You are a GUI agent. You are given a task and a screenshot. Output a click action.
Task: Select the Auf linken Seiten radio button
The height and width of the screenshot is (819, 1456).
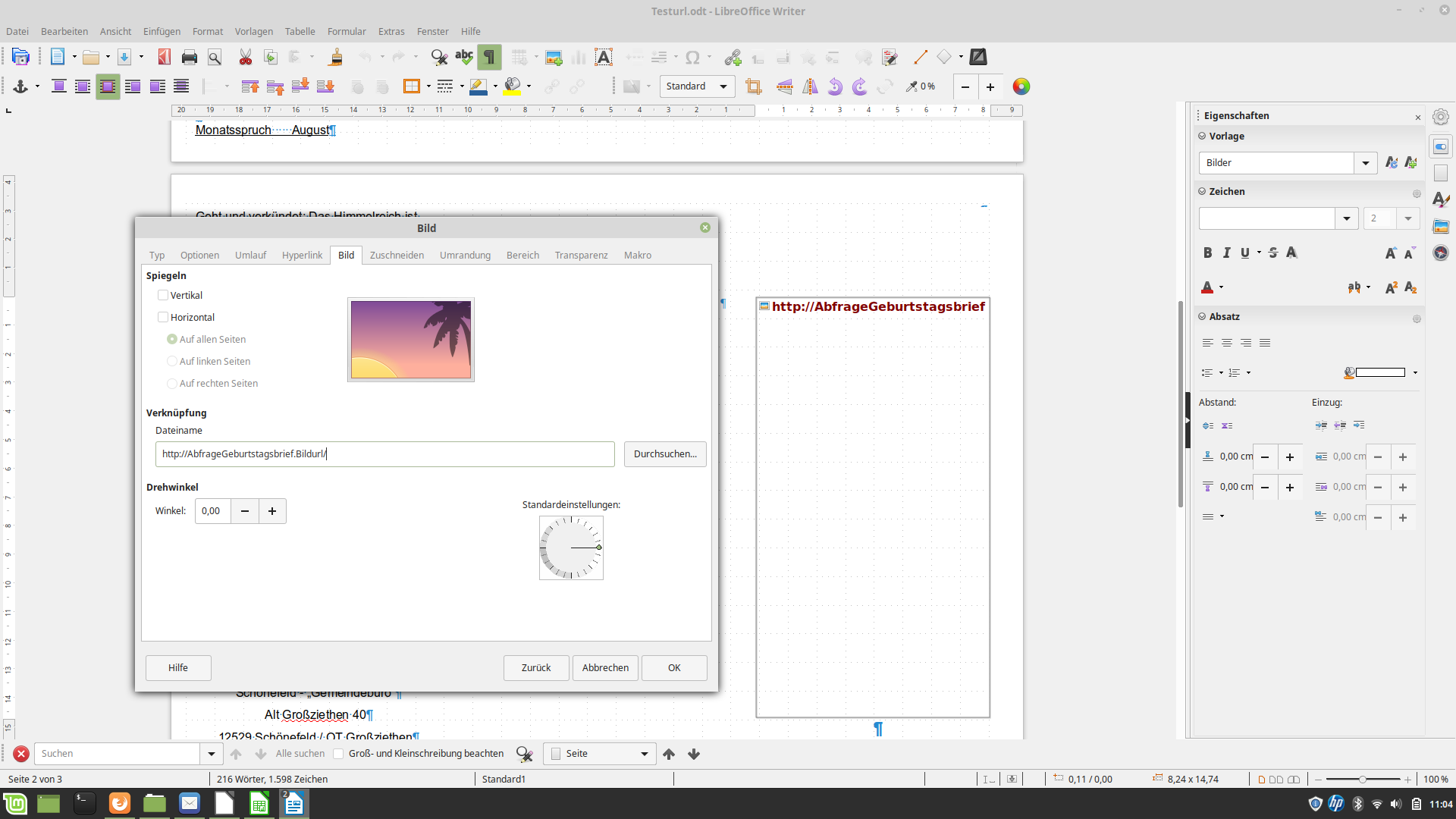click(172, 361)
